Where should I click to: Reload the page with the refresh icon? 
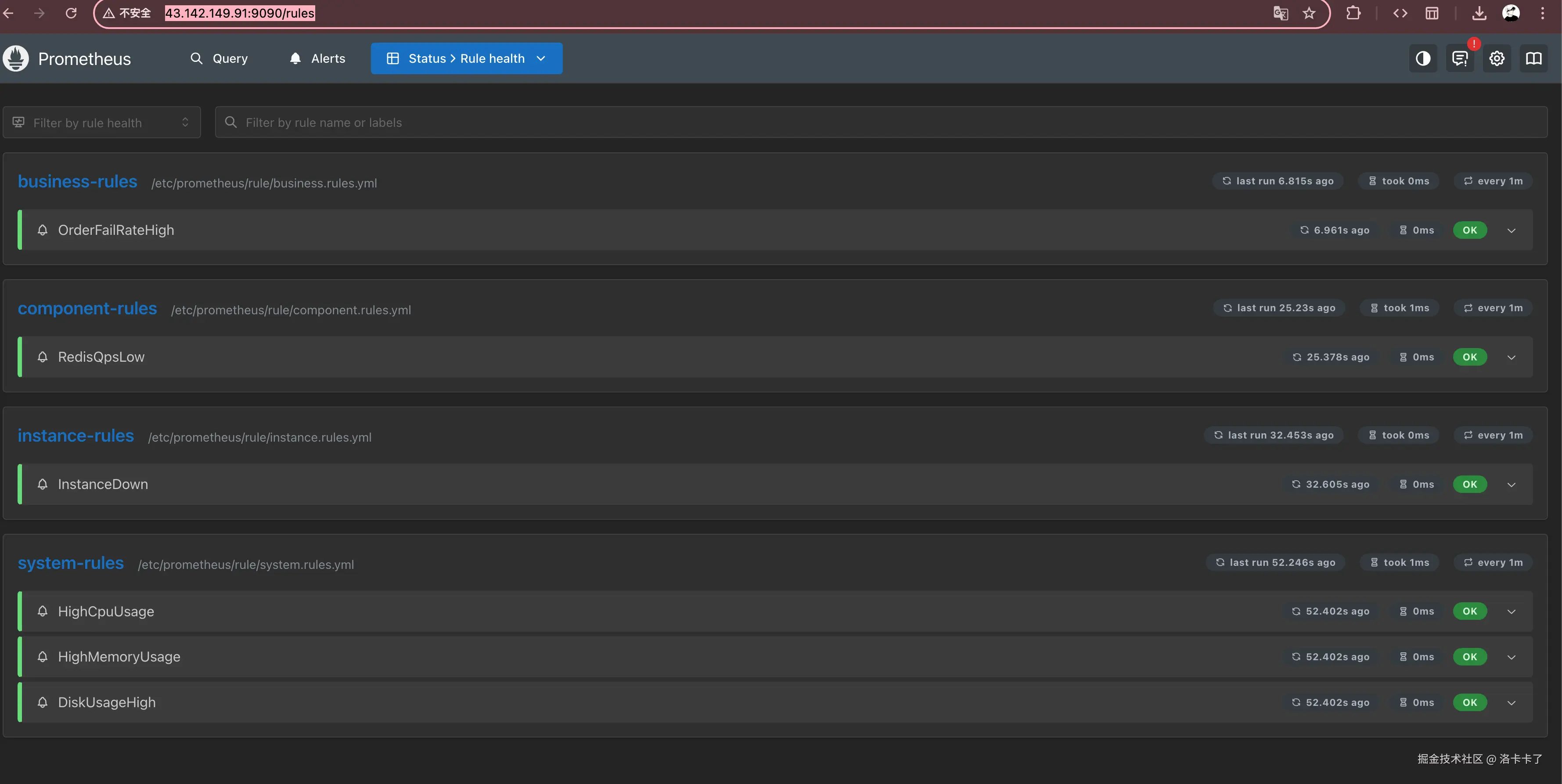coord(71,13)
